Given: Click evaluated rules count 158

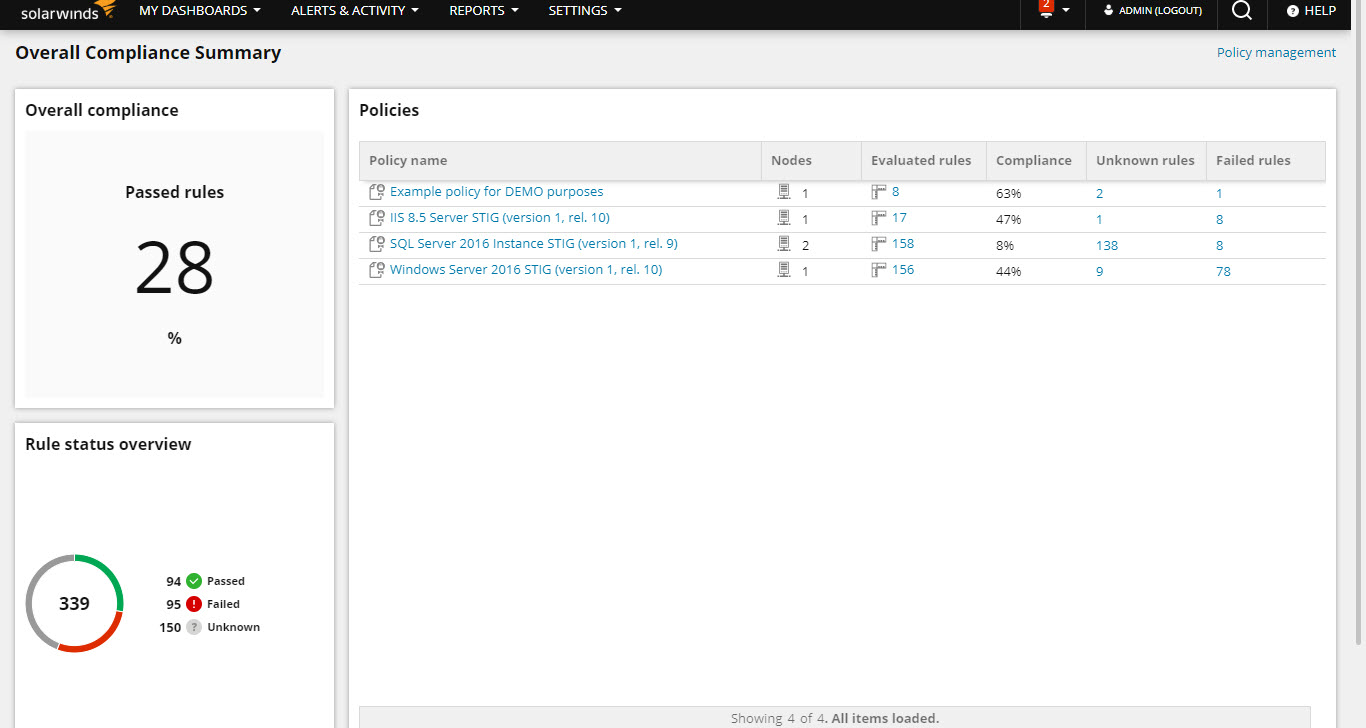Looking at the screenshot, I should [x=903, y=244].
